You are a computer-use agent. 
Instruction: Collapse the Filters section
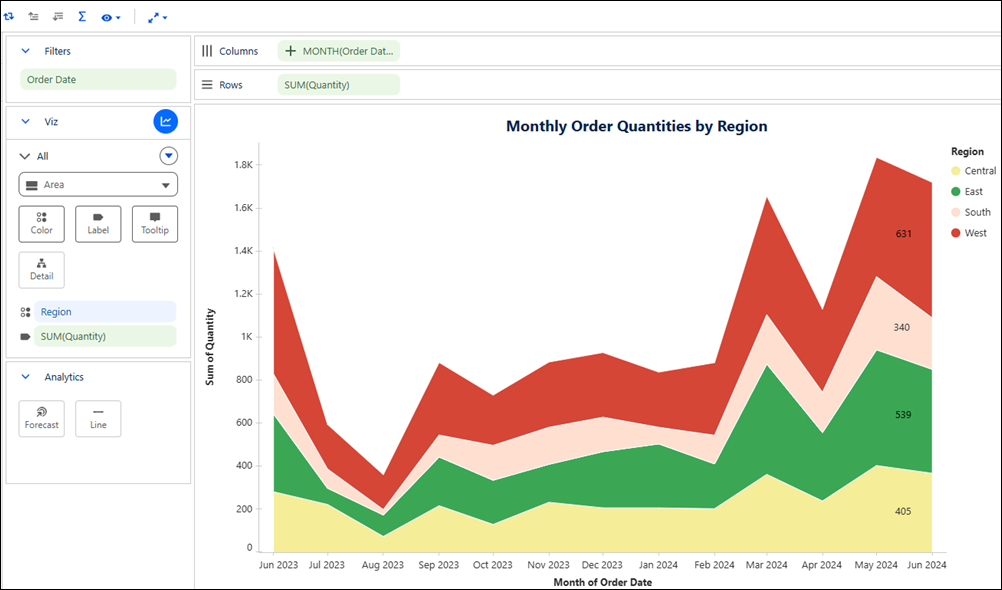pyautogui.click(x=26, y=51)
